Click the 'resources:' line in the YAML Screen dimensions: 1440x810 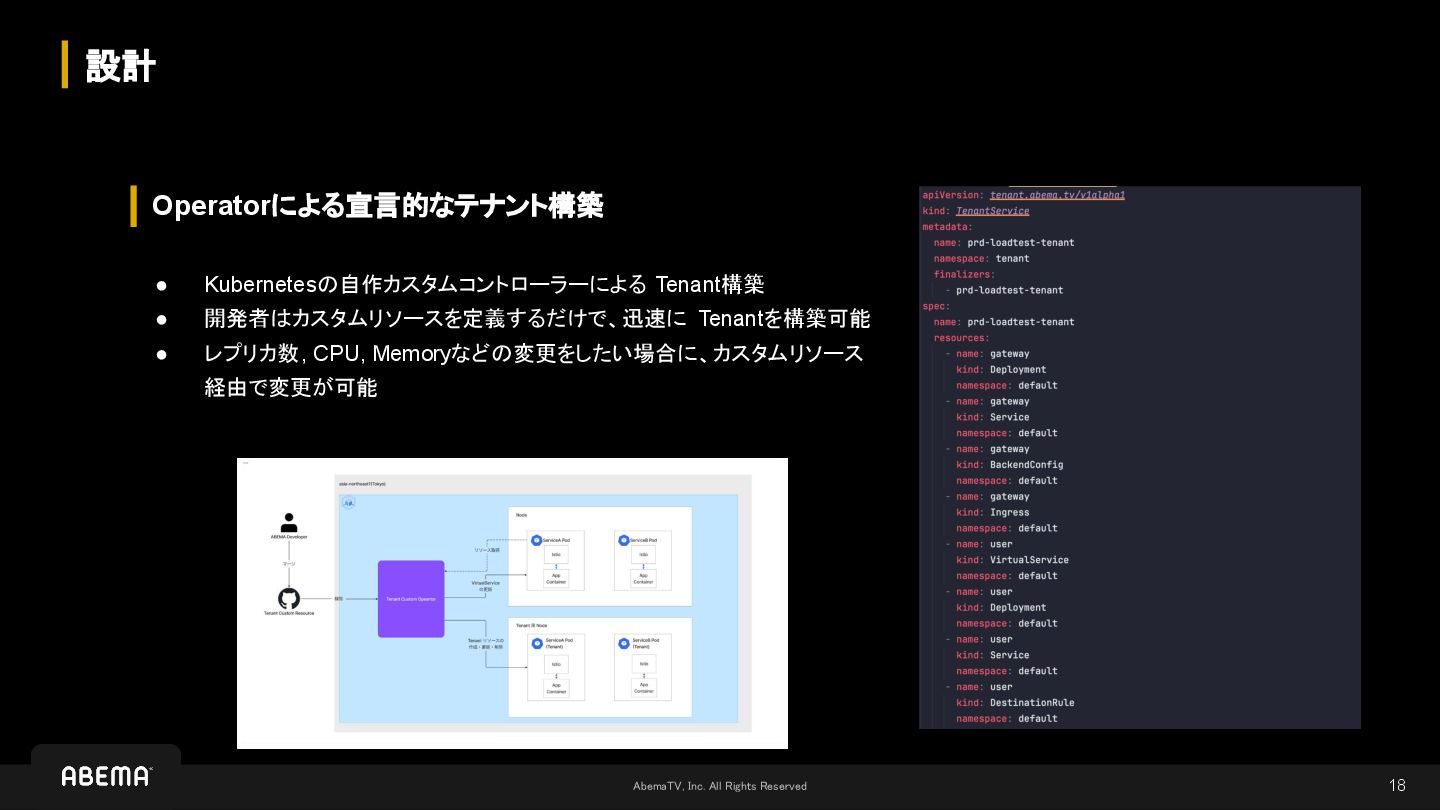tap(962, 338)
